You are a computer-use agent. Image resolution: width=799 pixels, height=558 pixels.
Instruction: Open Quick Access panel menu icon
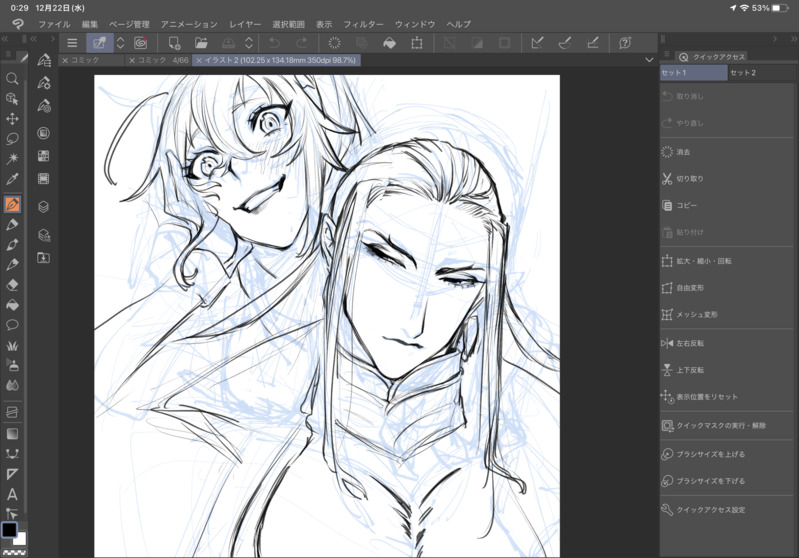pyautogui.click(x=667, y=54)
